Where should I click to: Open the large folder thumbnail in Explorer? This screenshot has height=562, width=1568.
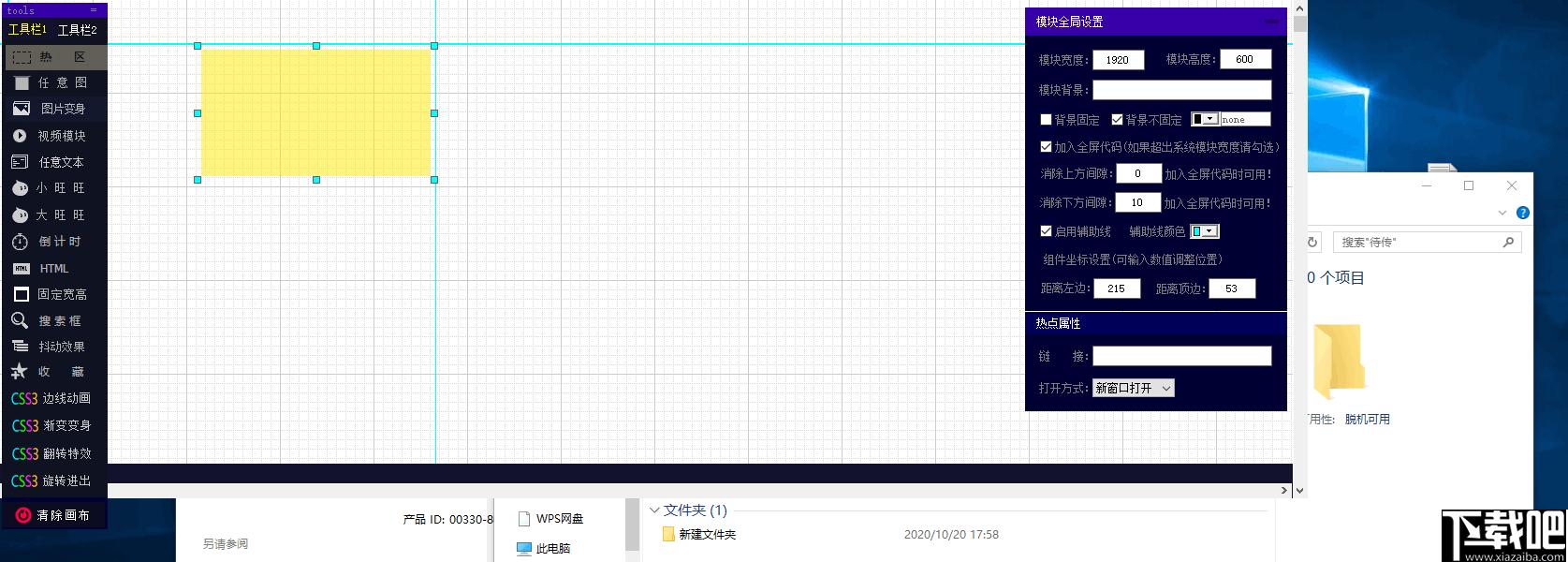(1339, 362)
